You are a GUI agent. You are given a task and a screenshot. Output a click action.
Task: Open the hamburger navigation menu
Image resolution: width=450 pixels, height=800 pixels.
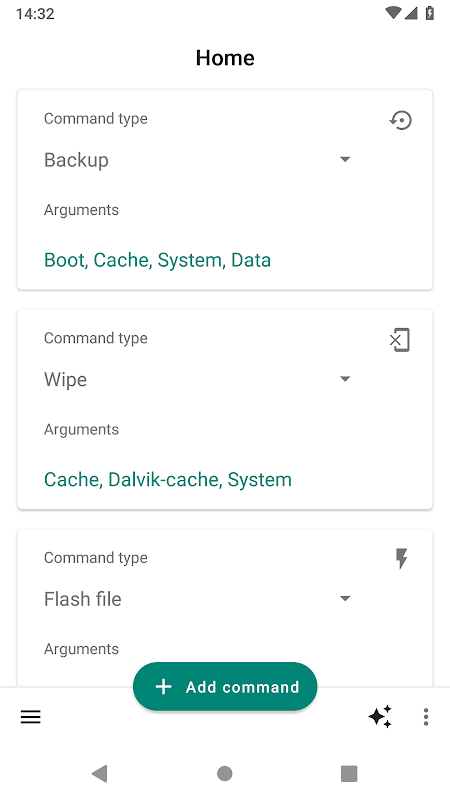[31, 717]
